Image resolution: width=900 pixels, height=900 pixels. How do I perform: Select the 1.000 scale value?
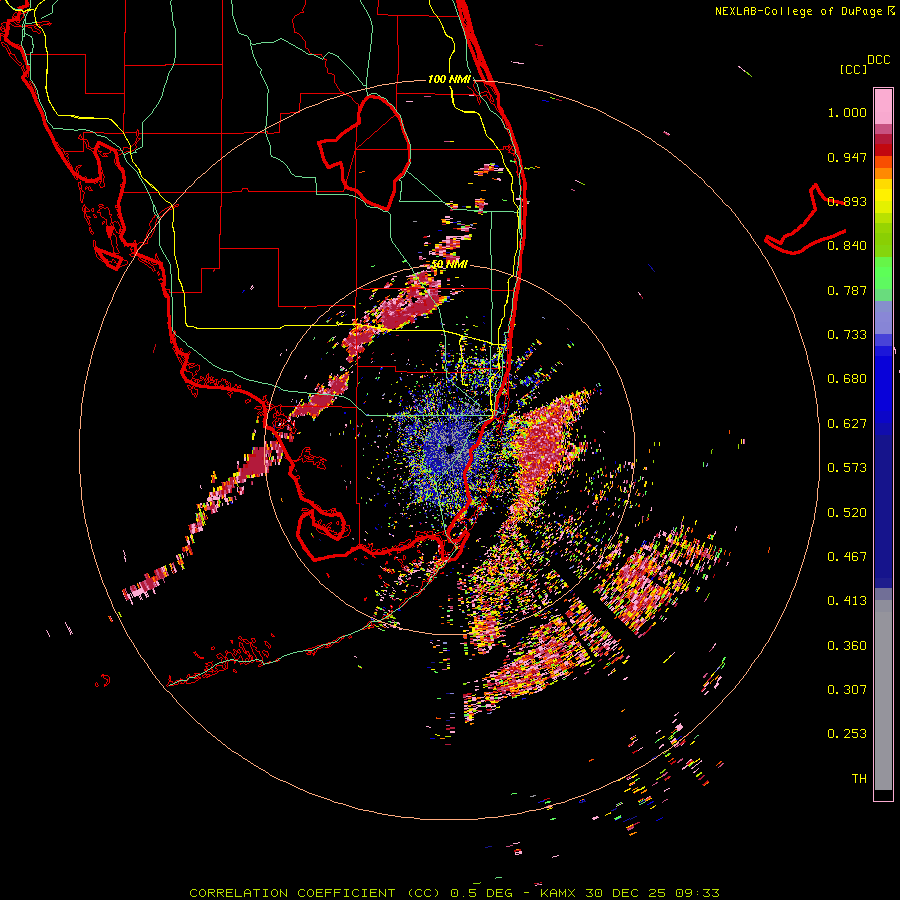[x=847, y=112]
